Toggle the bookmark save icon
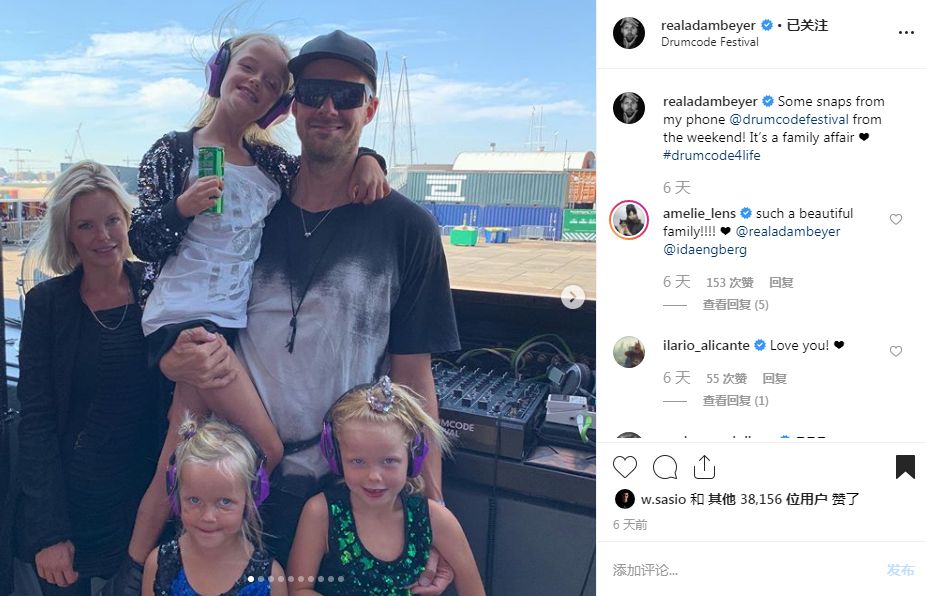Screen dimensions: 926x596 tap(905, 467)
